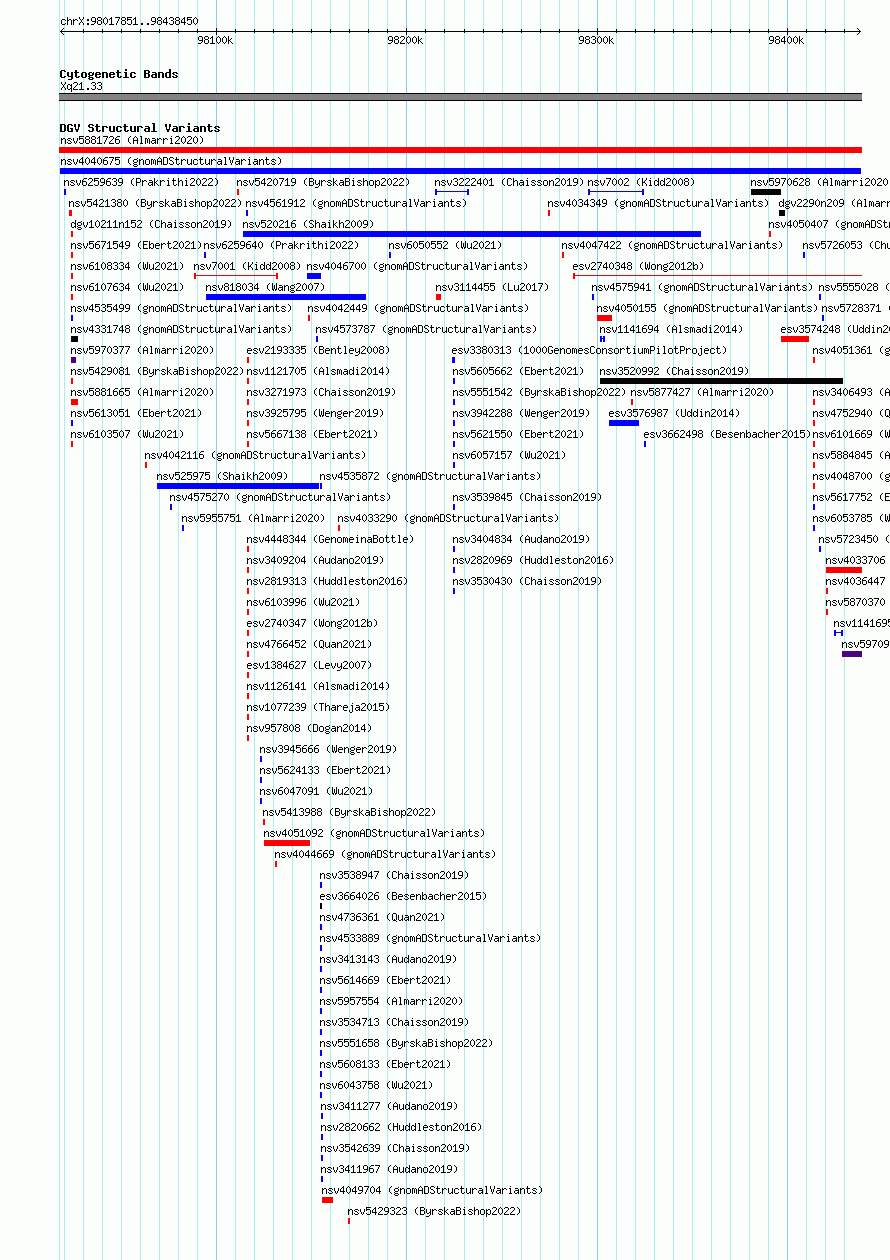Viewport: 890px width, 1260px height.
Task: Open variant nsv5877427 (Almarri2020)
Action: (703, 392)
